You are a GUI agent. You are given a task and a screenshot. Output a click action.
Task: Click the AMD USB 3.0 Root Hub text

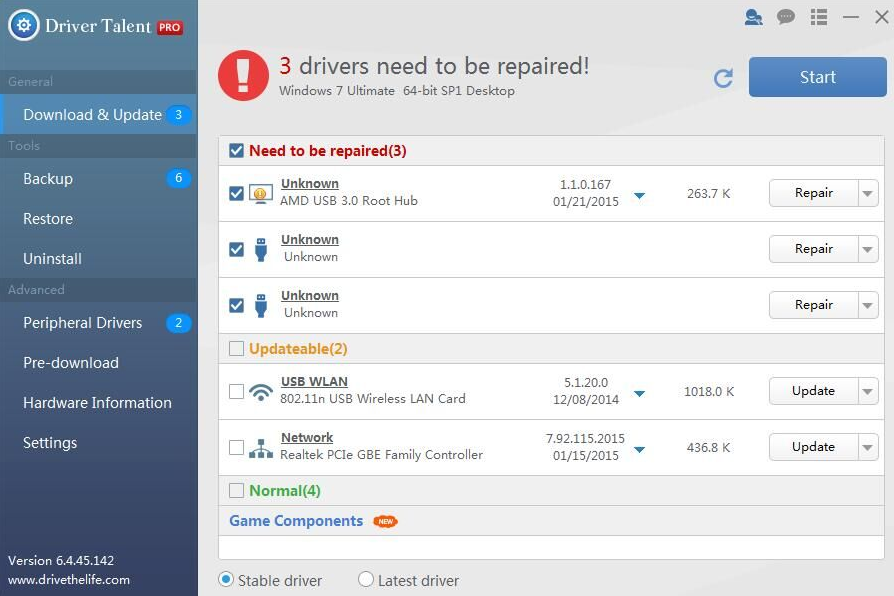click(349, 201)
